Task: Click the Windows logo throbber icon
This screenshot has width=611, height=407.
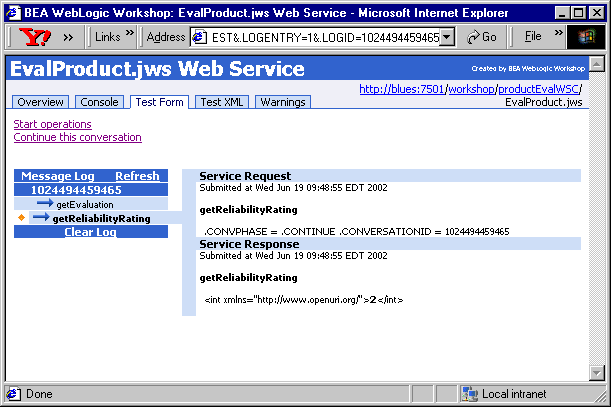Action: tap(586, 37)
